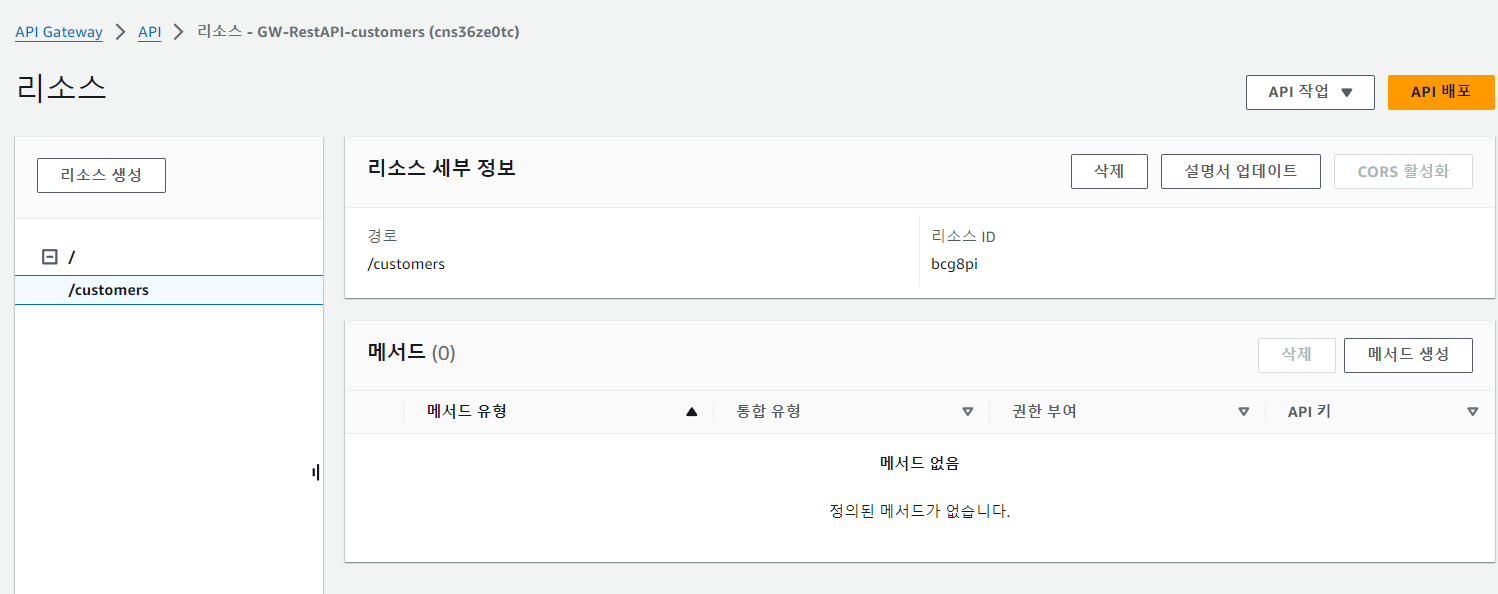Collapse the root resource tree node
The image size is (1498, 594).
pyautogui.click(x=49, y=257)
